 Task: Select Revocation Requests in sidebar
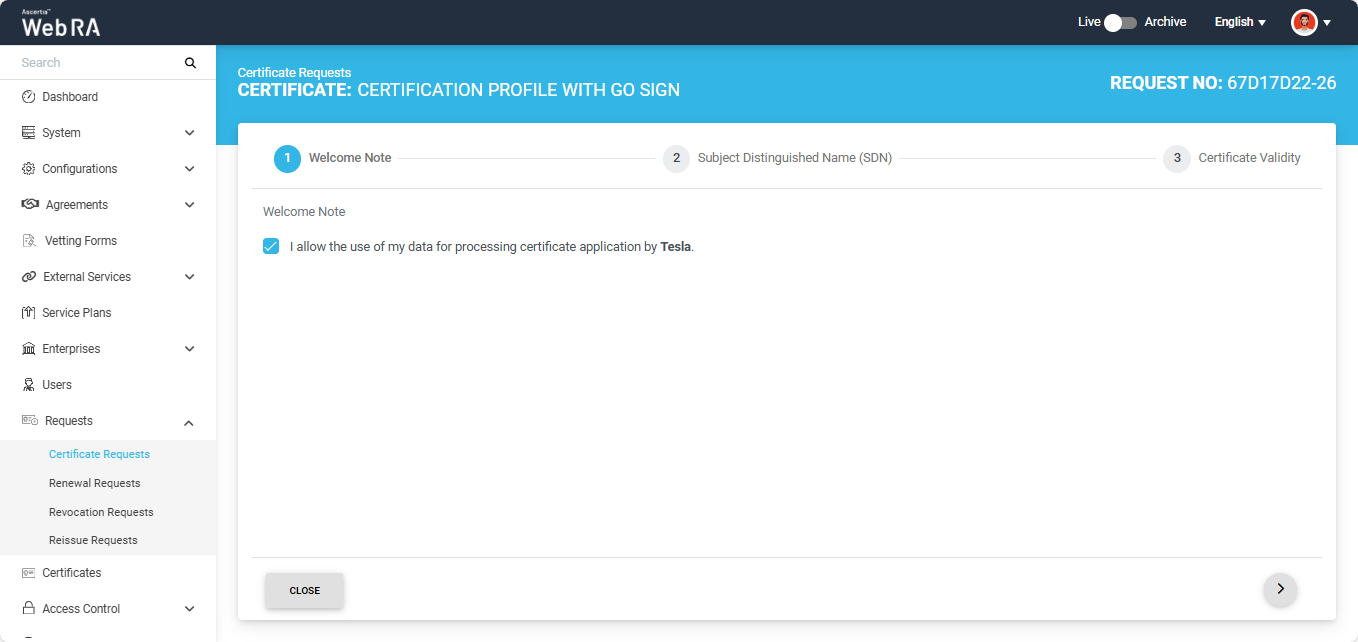101,512
